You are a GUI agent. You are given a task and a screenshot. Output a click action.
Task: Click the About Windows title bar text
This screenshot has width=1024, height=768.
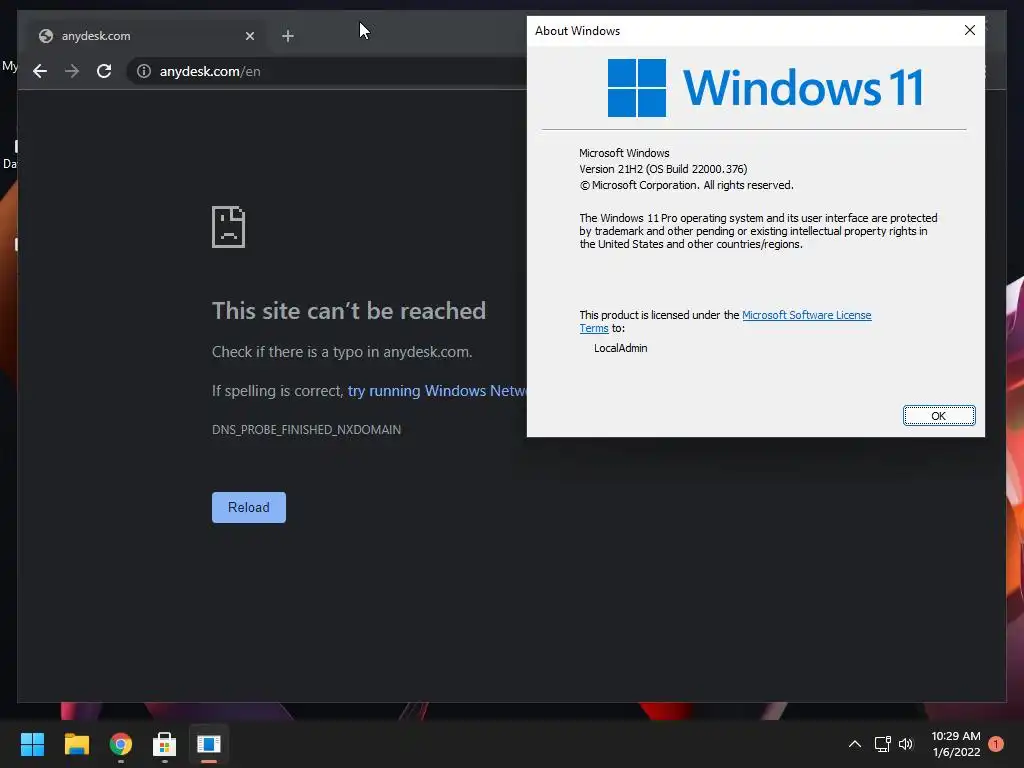pos(577,31)
